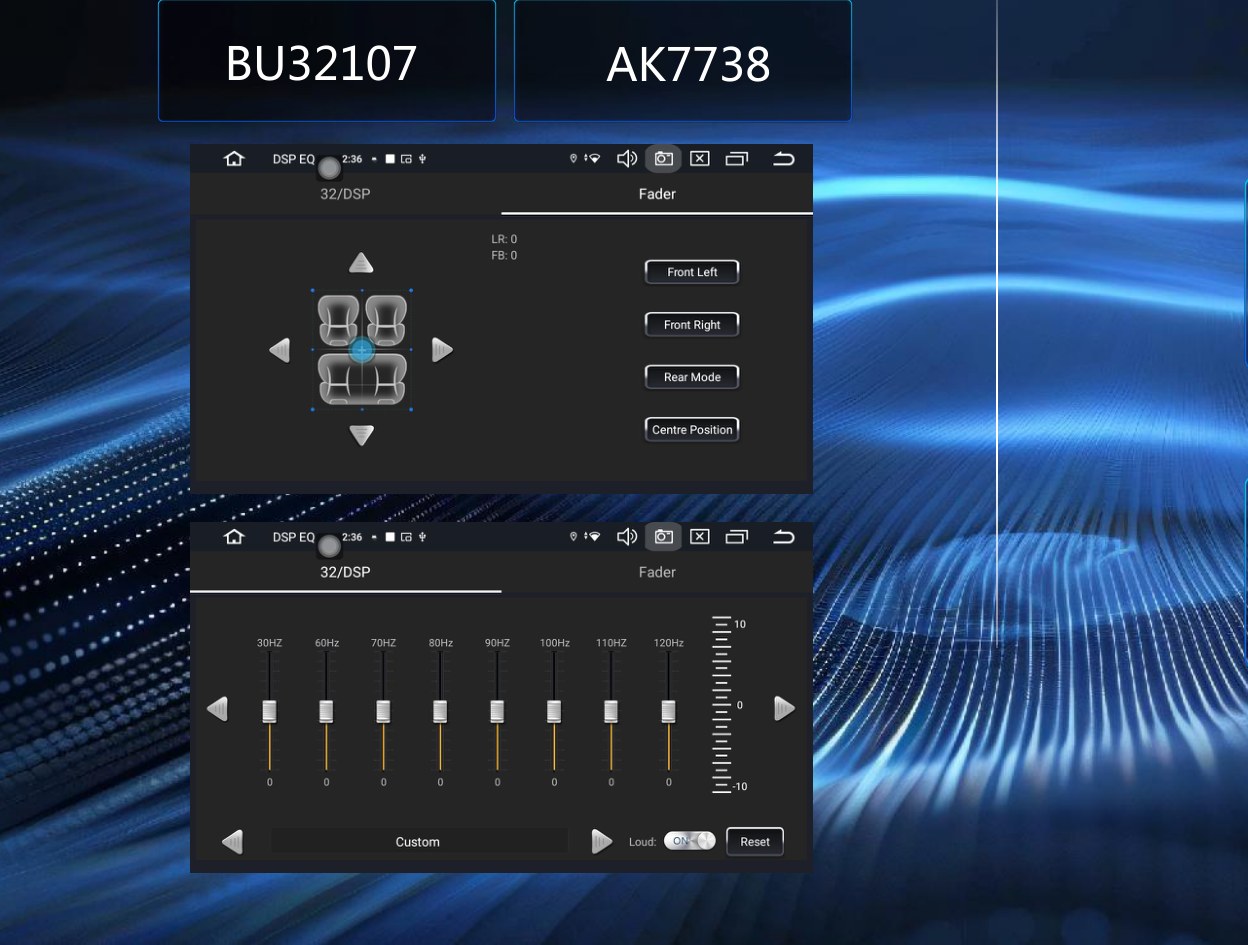Screen dimensions: 1248x945
Task: Select the AK7738 chip option
Action: point(683,60)
